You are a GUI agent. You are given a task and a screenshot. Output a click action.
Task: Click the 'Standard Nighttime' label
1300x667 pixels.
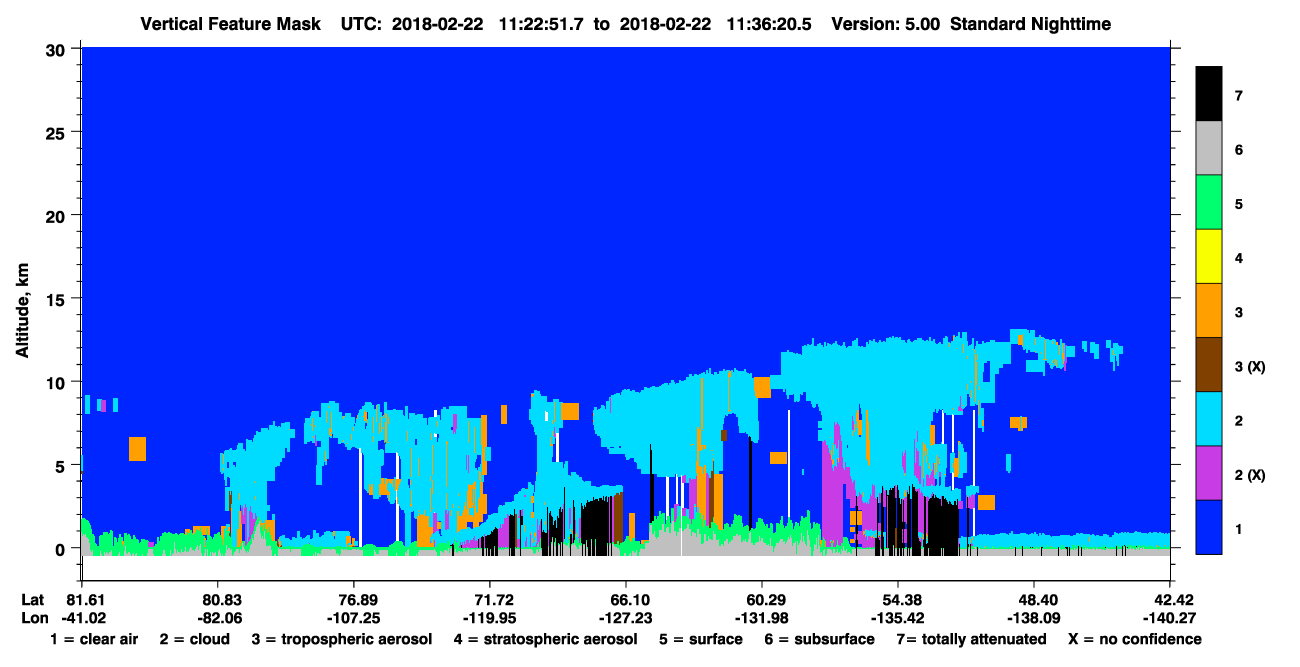[x=1029, y=23]
